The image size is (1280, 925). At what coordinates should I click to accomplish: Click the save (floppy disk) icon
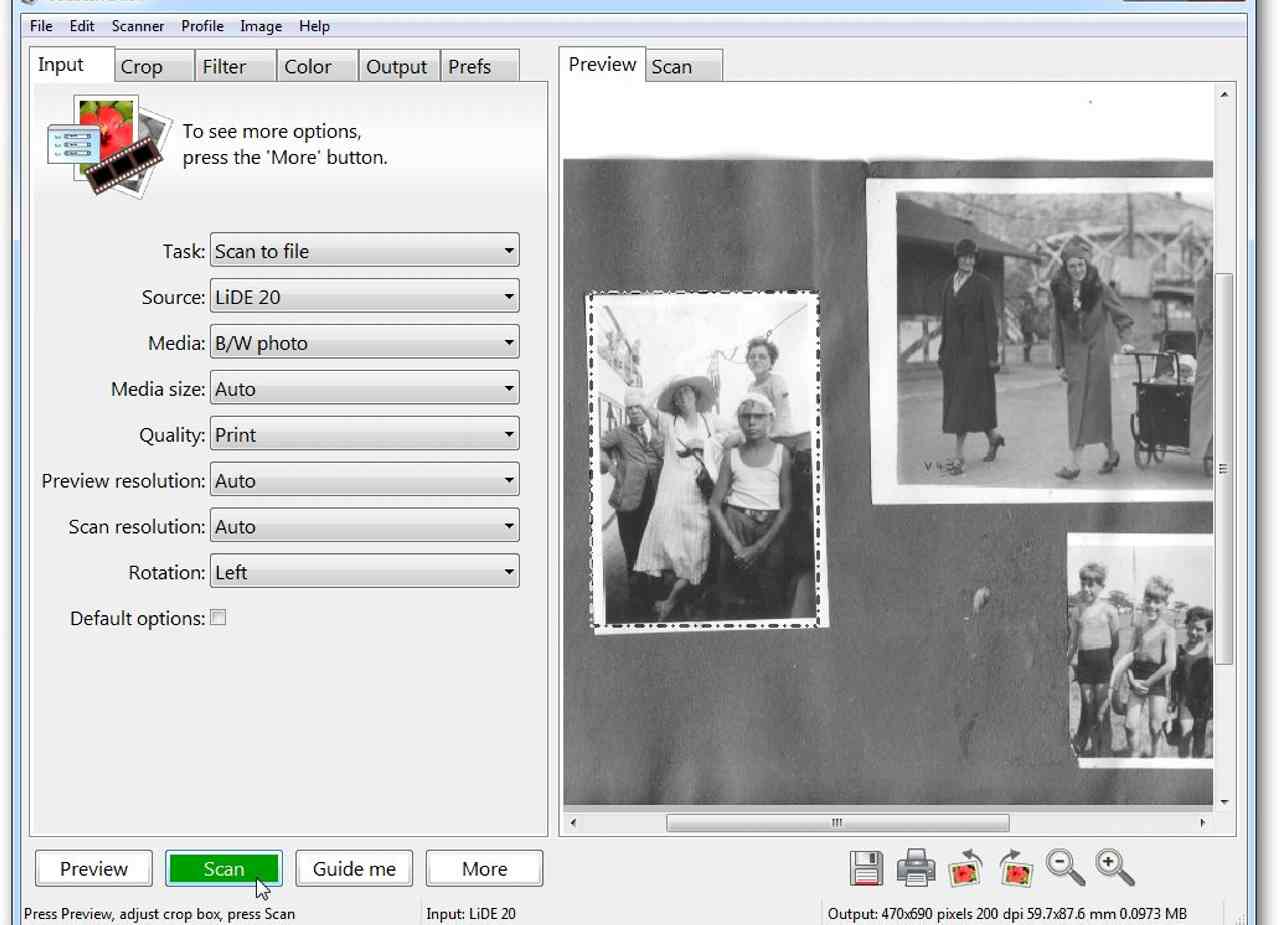click(866, 868)
